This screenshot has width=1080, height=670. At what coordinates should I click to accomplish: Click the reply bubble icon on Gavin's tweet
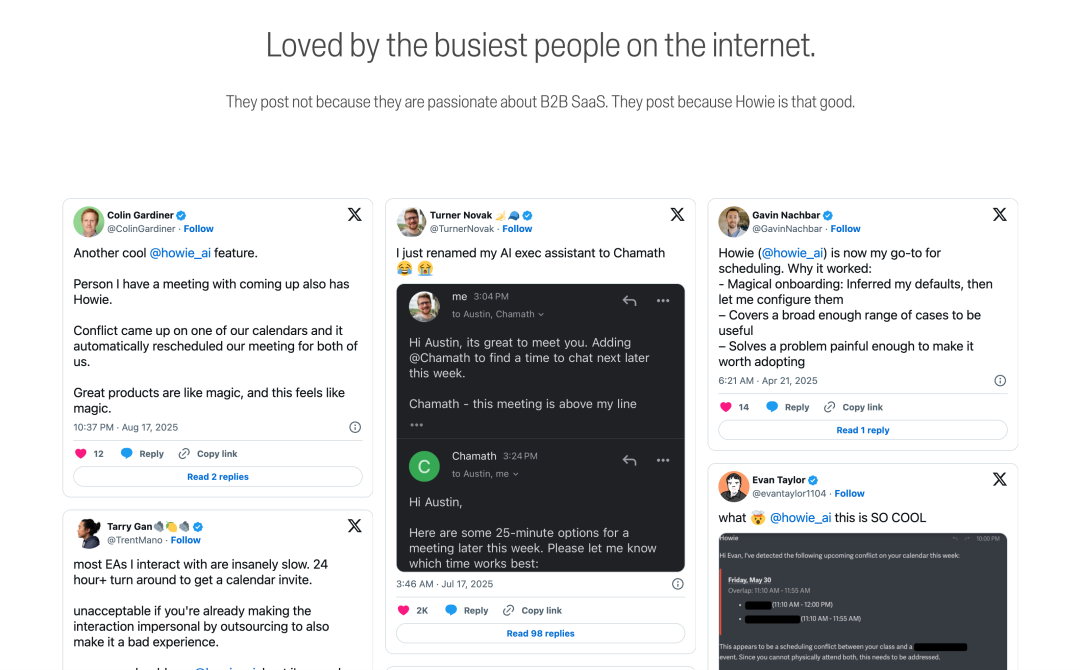coord(772,407)
